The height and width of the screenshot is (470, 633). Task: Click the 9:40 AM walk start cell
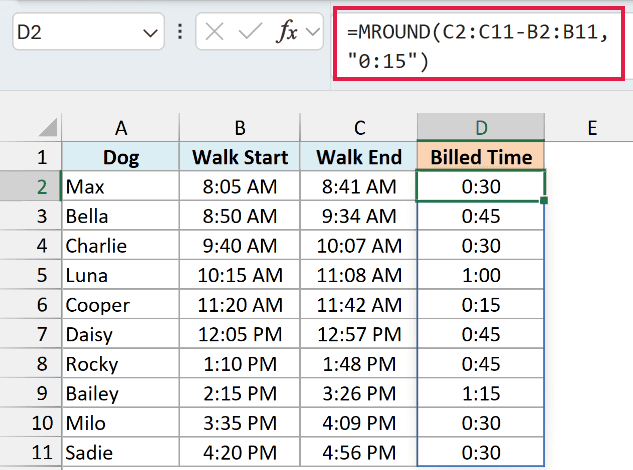(x=240, y=245)
